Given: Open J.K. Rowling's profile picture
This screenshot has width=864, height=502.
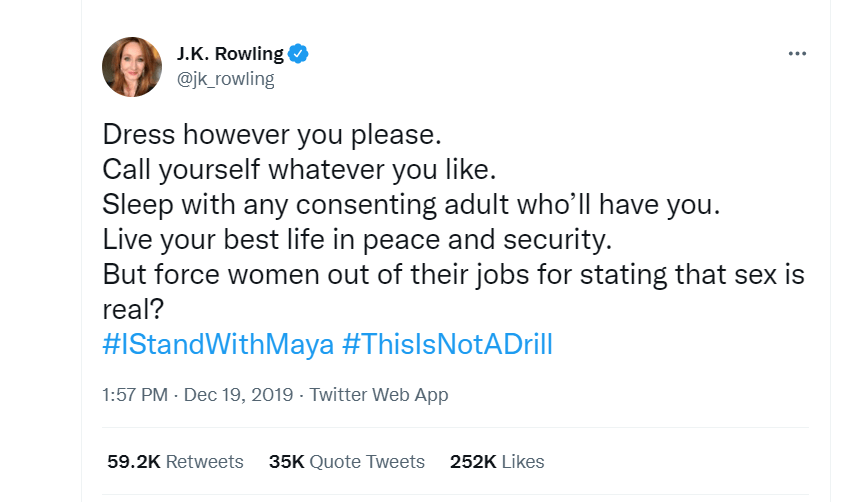Looking at the screenshot, I should coord(132,67).
